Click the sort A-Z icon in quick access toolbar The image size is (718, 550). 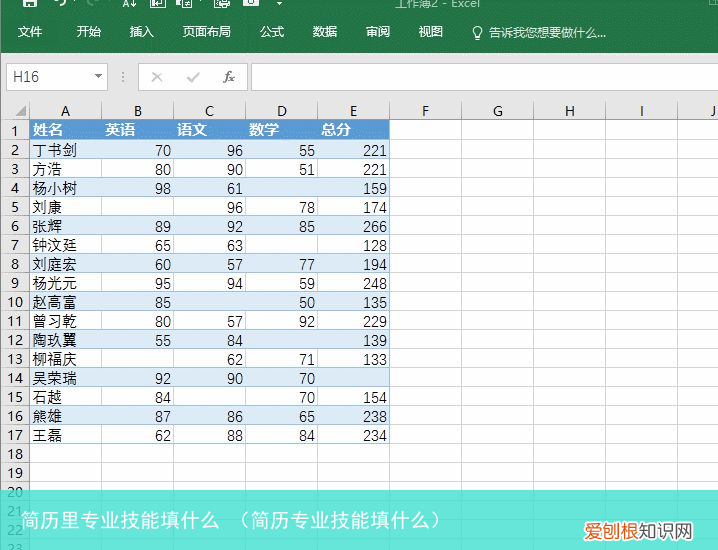pyautogui.click(x=130, y=3)
